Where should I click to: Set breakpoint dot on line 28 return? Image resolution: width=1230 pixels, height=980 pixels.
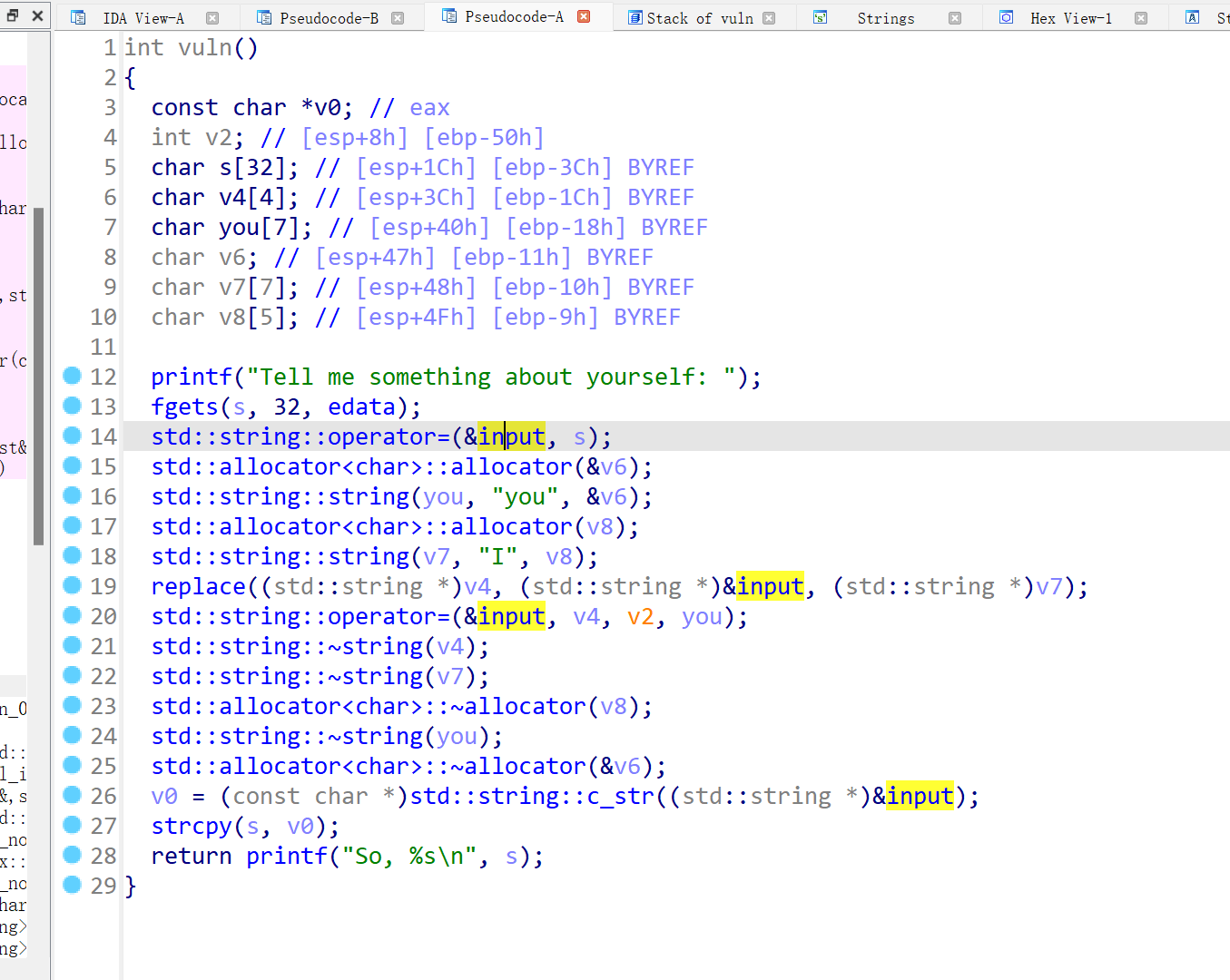click(73, 855)
